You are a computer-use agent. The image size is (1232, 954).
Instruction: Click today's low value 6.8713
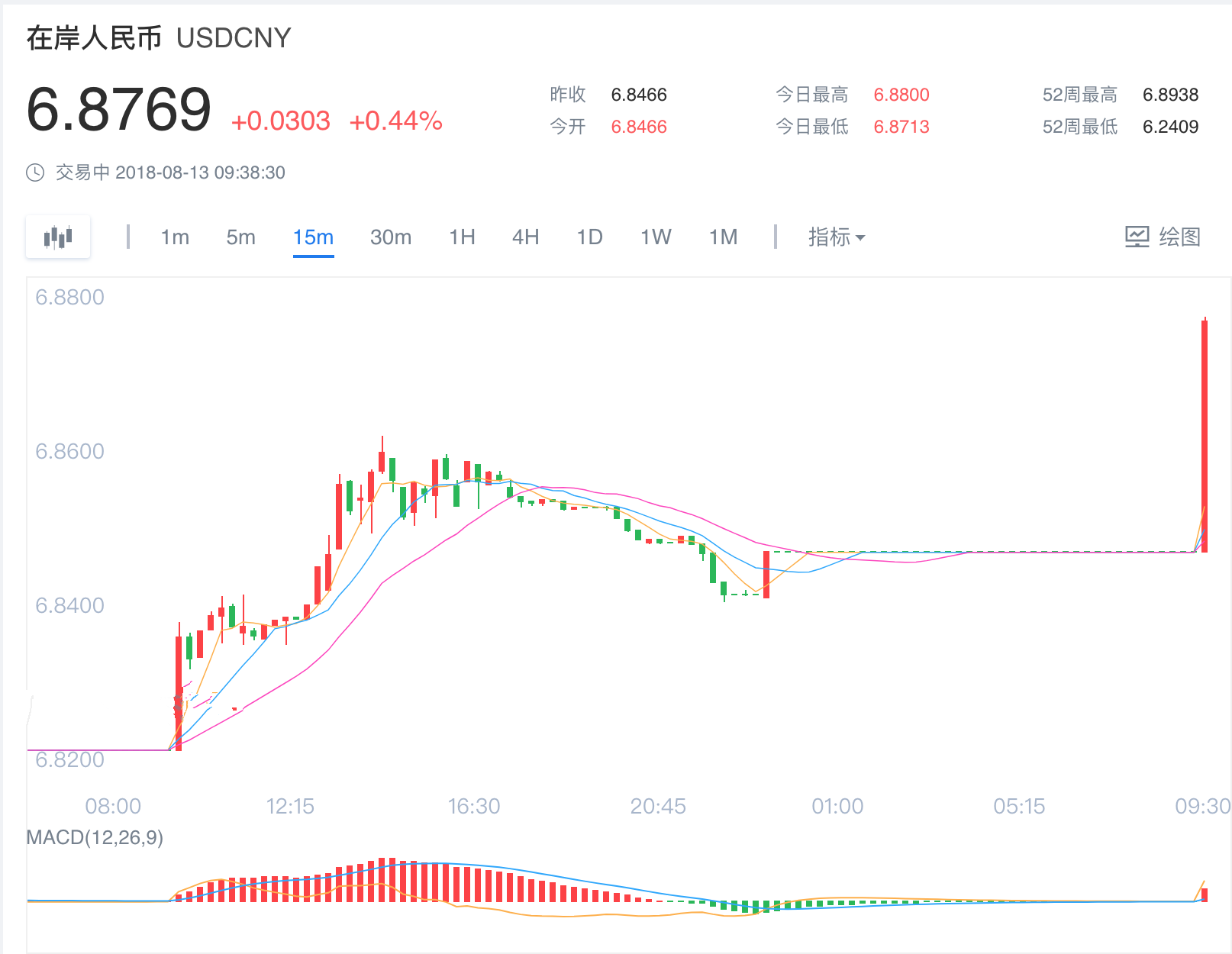coord(901,127)
